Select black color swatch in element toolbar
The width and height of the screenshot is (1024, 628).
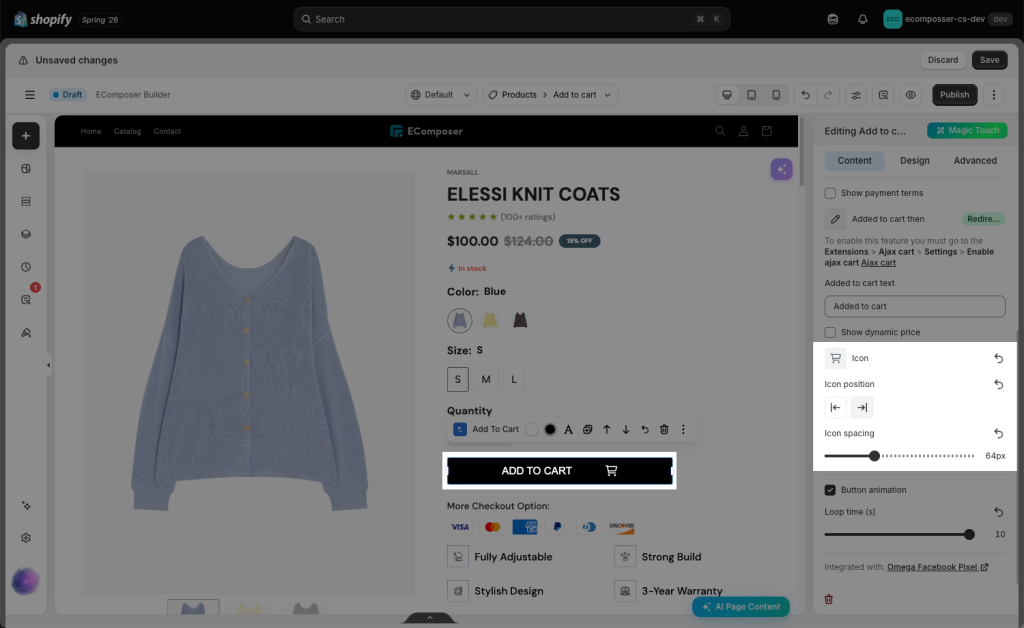pos(550,429)
